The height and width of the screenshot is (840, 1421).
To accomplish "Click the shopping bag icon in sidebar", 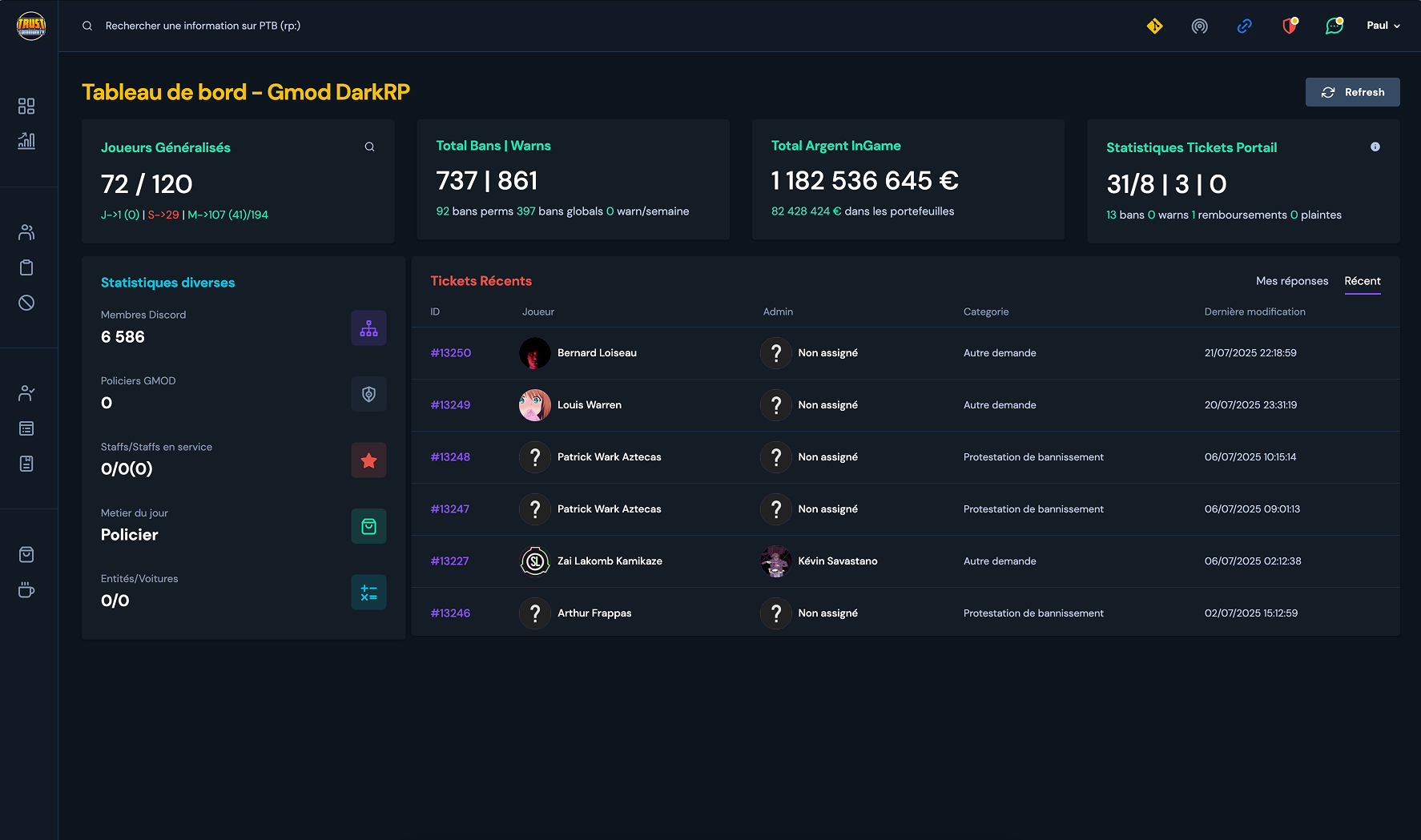I will coord(26,555).
